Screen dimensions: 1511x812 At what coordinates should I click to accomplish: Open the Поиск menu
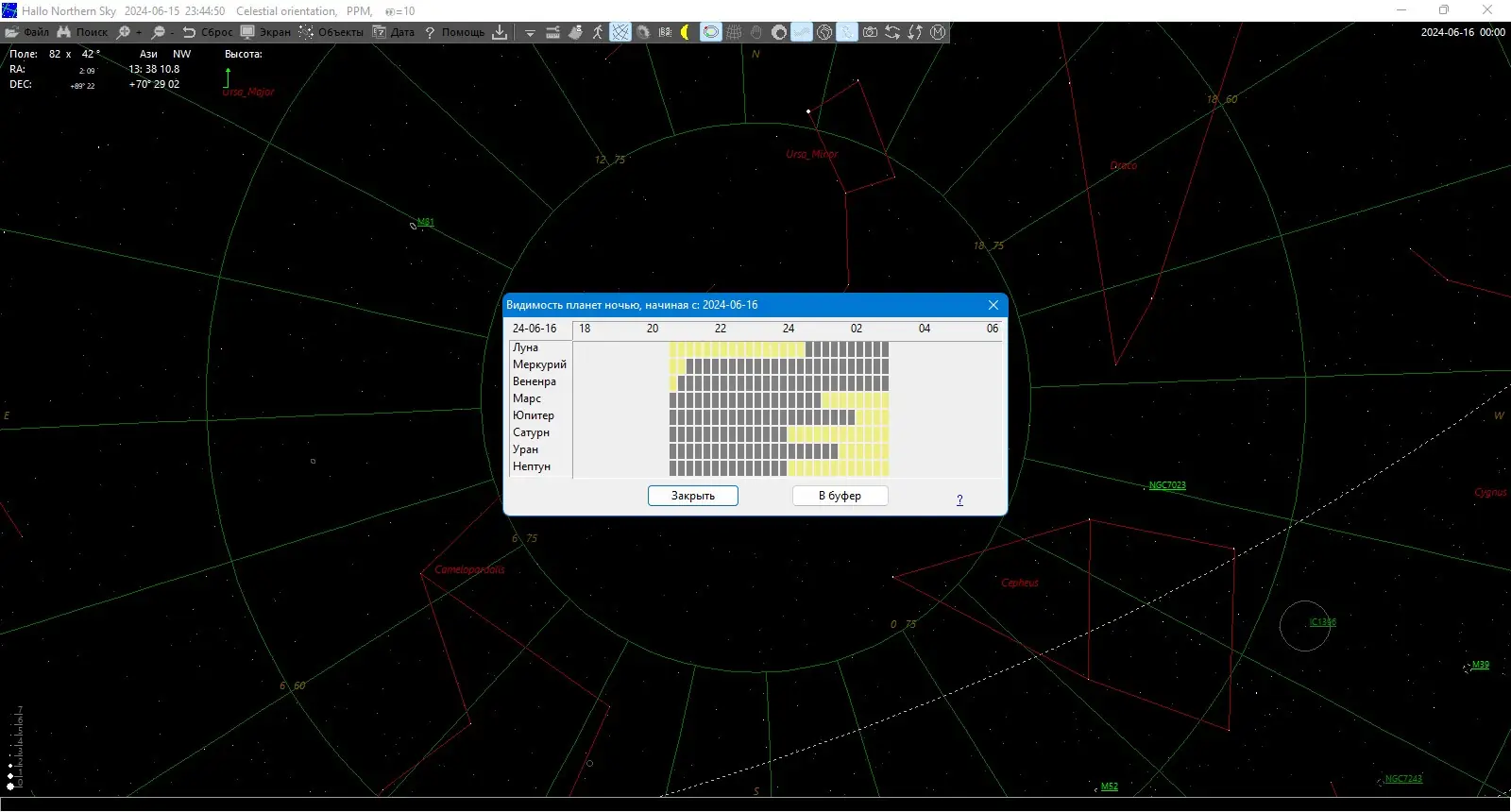[x=83, y=32]
